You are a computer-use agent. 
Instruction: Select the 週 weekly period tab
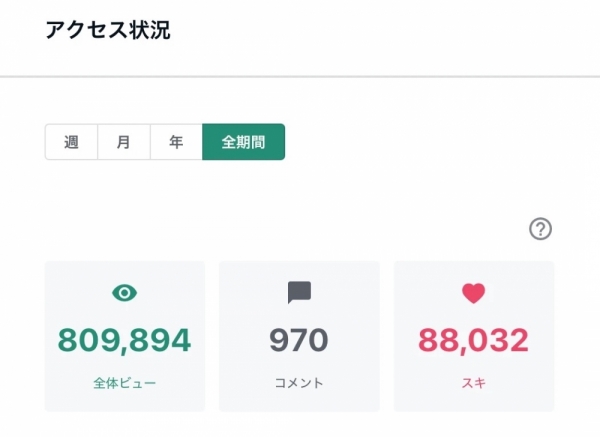tap(71, 142)
